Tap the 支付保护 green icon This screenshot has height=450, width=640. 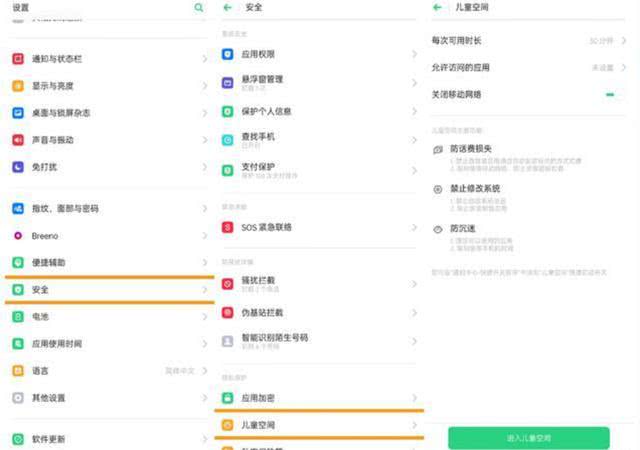click(x=228, y=170)
